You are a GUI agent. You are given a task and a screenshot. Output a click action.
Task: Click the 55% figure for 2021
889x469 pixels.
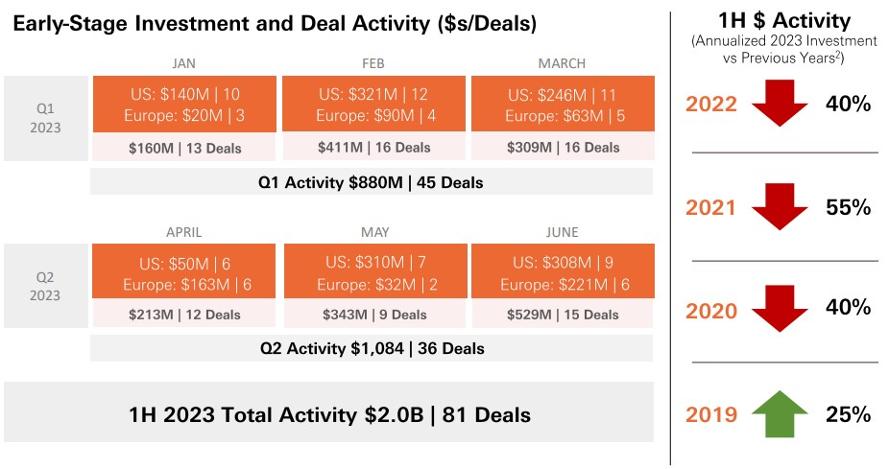point(848,207)
